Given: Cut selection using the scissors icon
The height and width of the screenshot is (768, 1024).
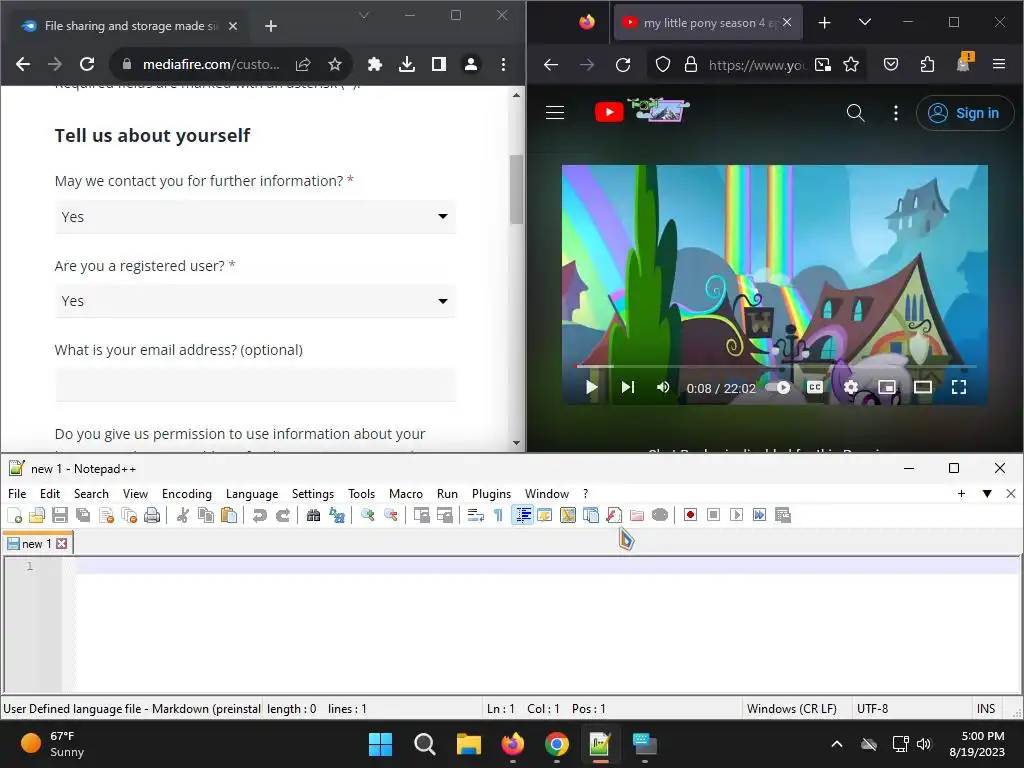Looking at the screenshot, I should pyautogui.click(x=183, y=515).
